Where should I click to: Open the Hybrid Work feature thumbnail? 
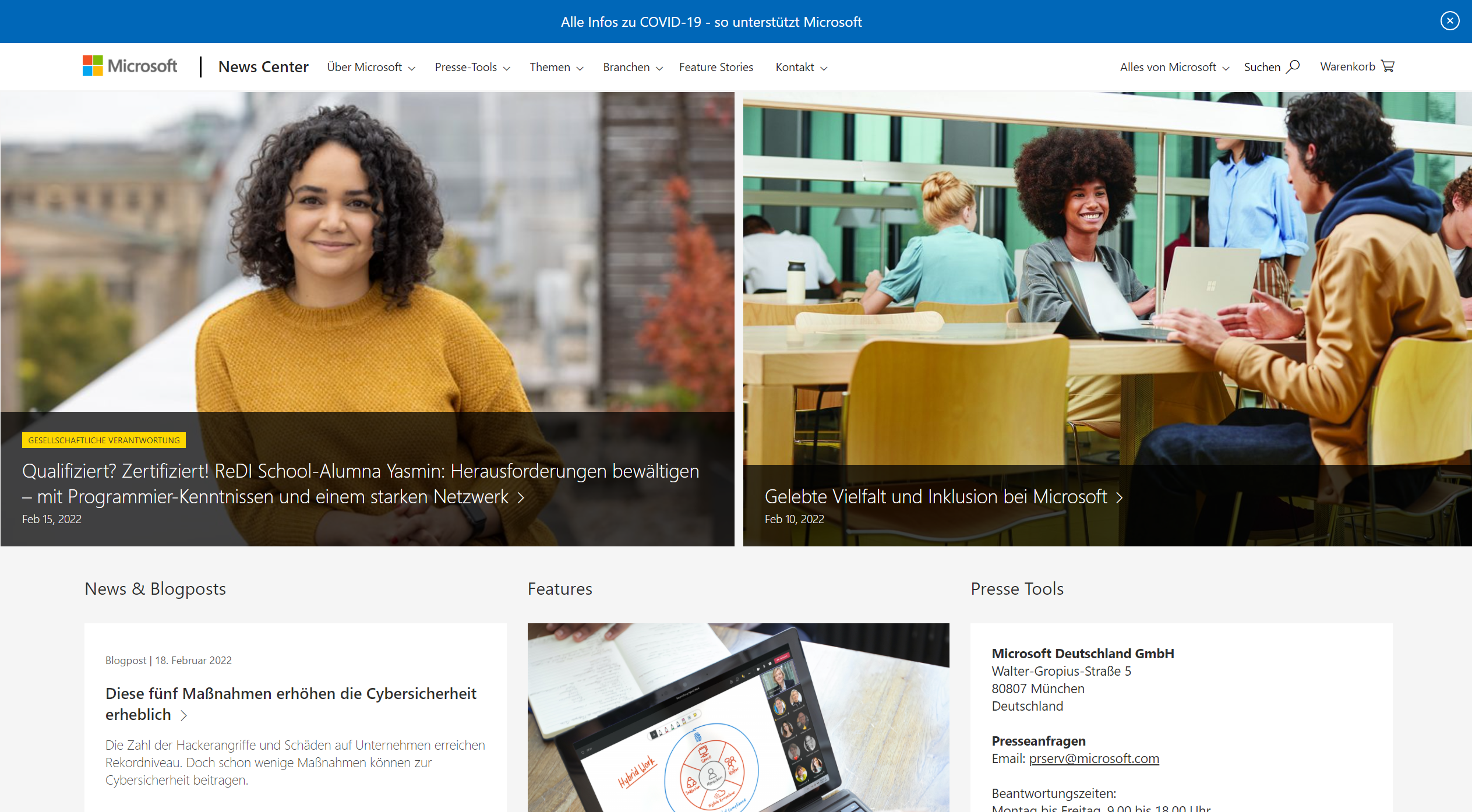click(737, 718)
